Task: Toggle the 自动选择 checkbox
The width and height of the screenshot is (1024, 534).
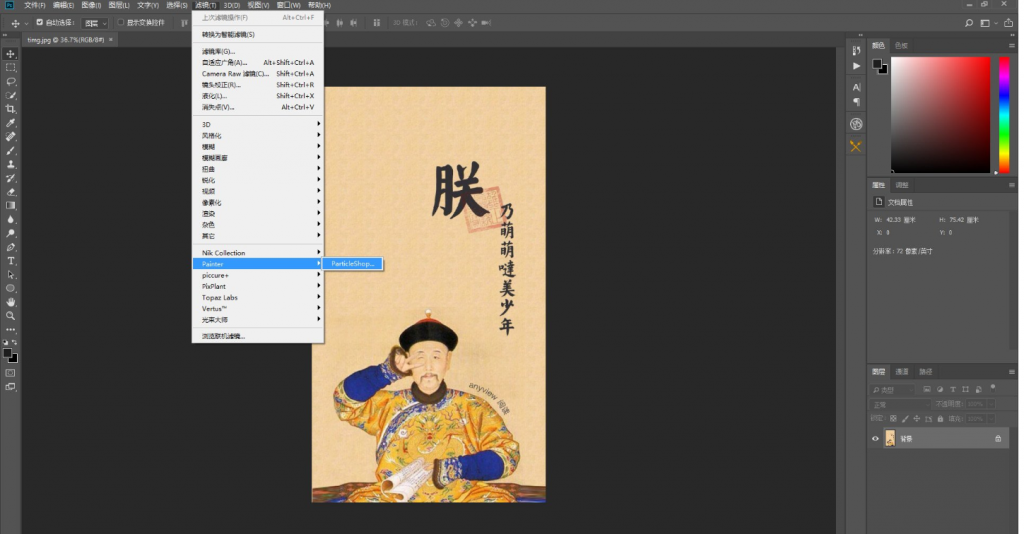Action: (x=40, y=22)
